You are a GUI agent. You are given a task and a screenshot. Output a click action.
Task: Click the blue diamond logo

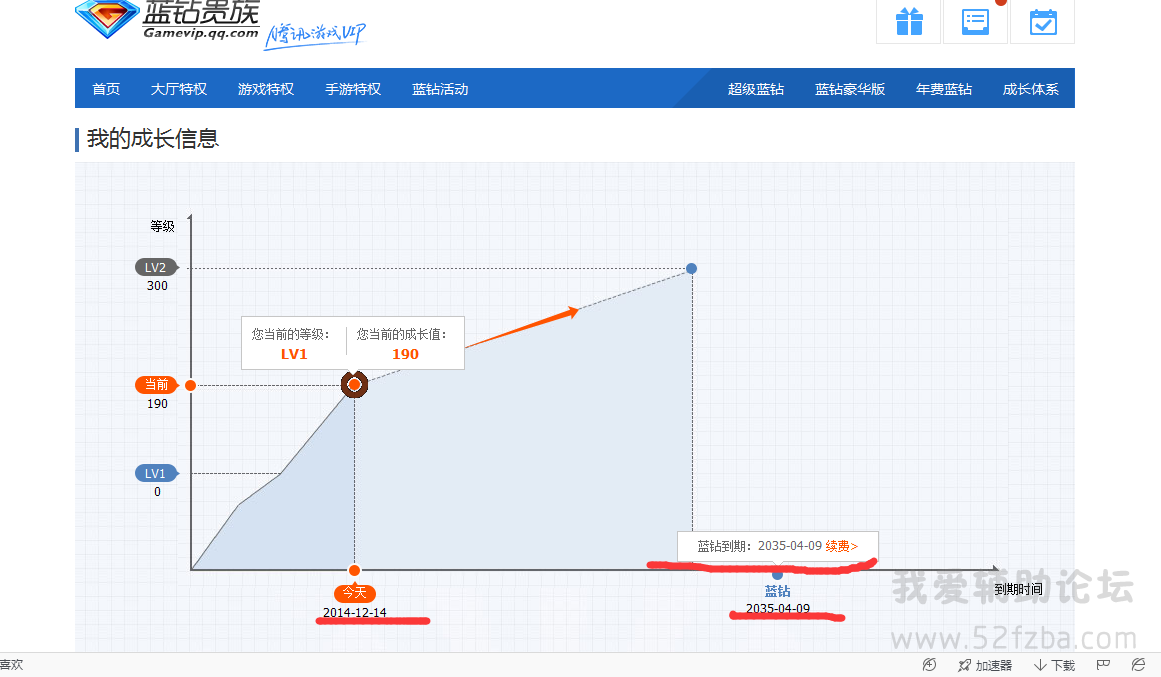[107, 19]
